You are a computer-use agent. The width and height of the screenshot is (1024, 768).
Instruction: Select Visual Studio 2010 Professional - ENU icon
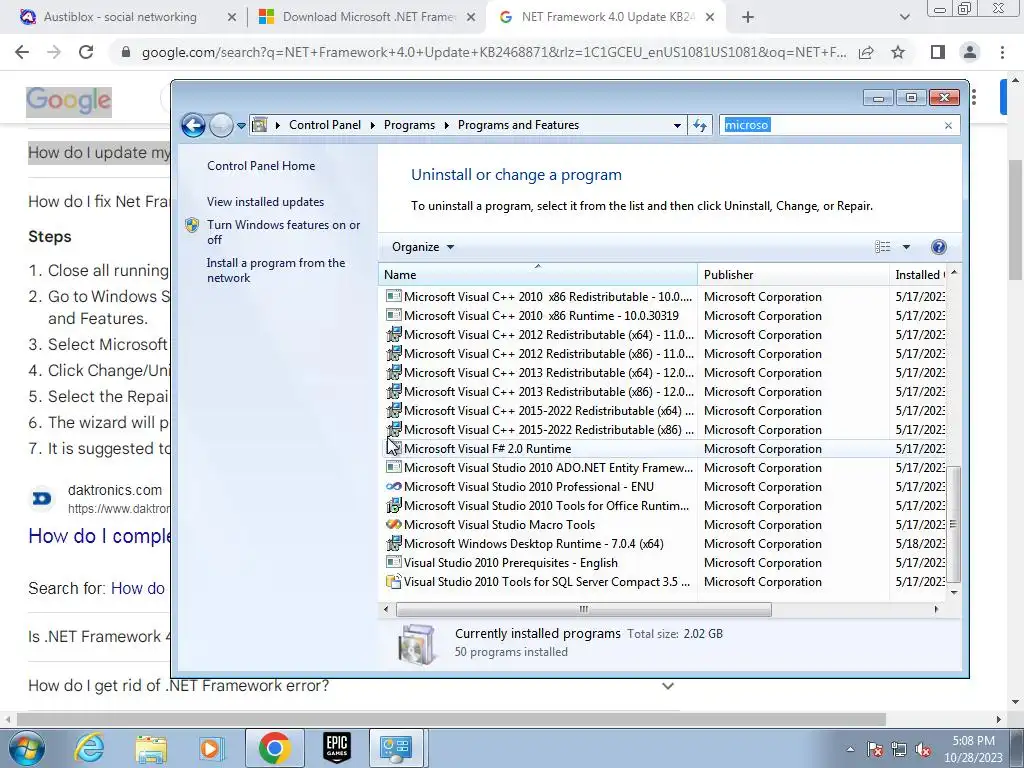(x=394, y=487)
